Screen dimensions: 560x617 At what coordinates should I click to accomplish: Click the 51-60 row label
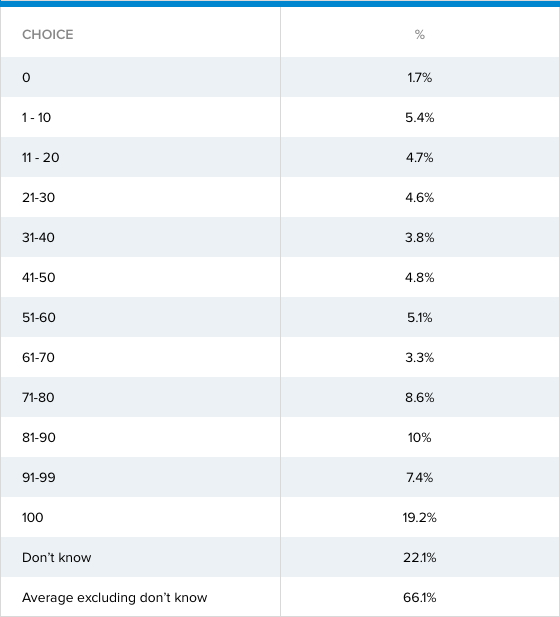39,318
